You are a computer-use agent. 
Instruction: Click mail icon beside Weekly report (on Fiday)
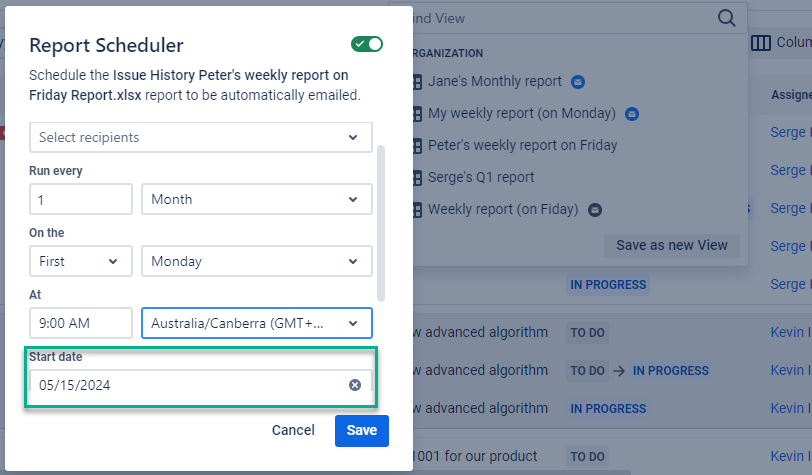595,210
